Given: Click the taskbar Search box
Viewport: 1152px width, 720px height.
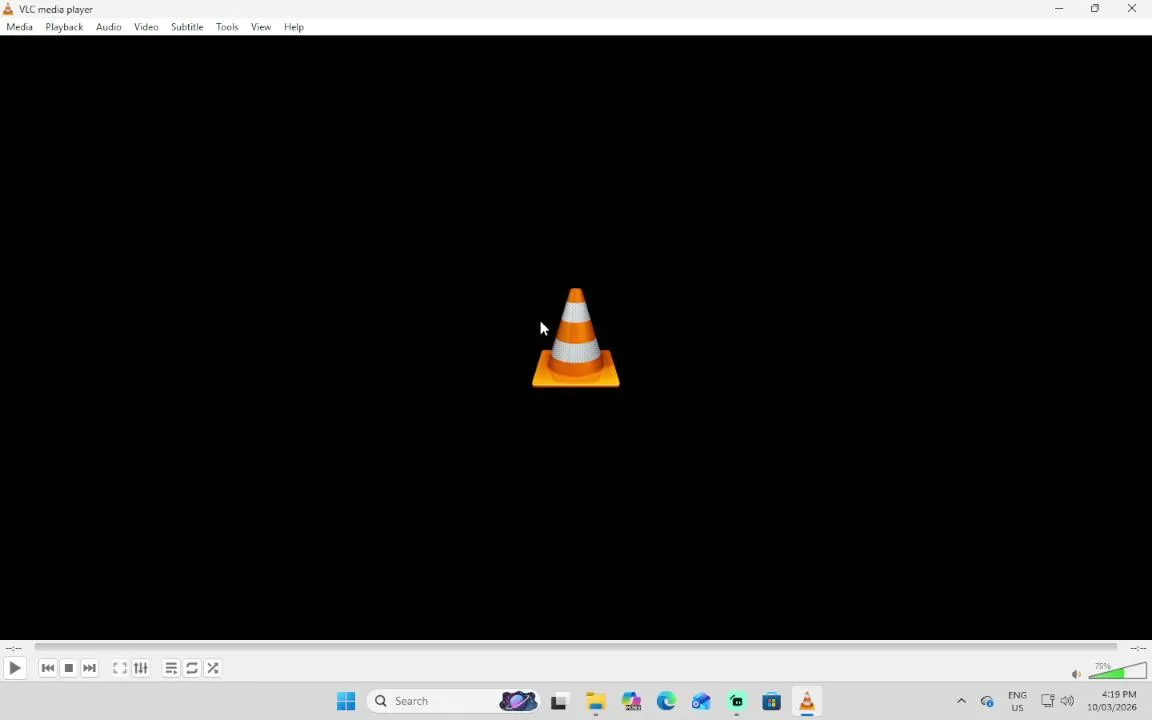Looking at the screenshot, I should pyautogui.click(x=453, y=701).
